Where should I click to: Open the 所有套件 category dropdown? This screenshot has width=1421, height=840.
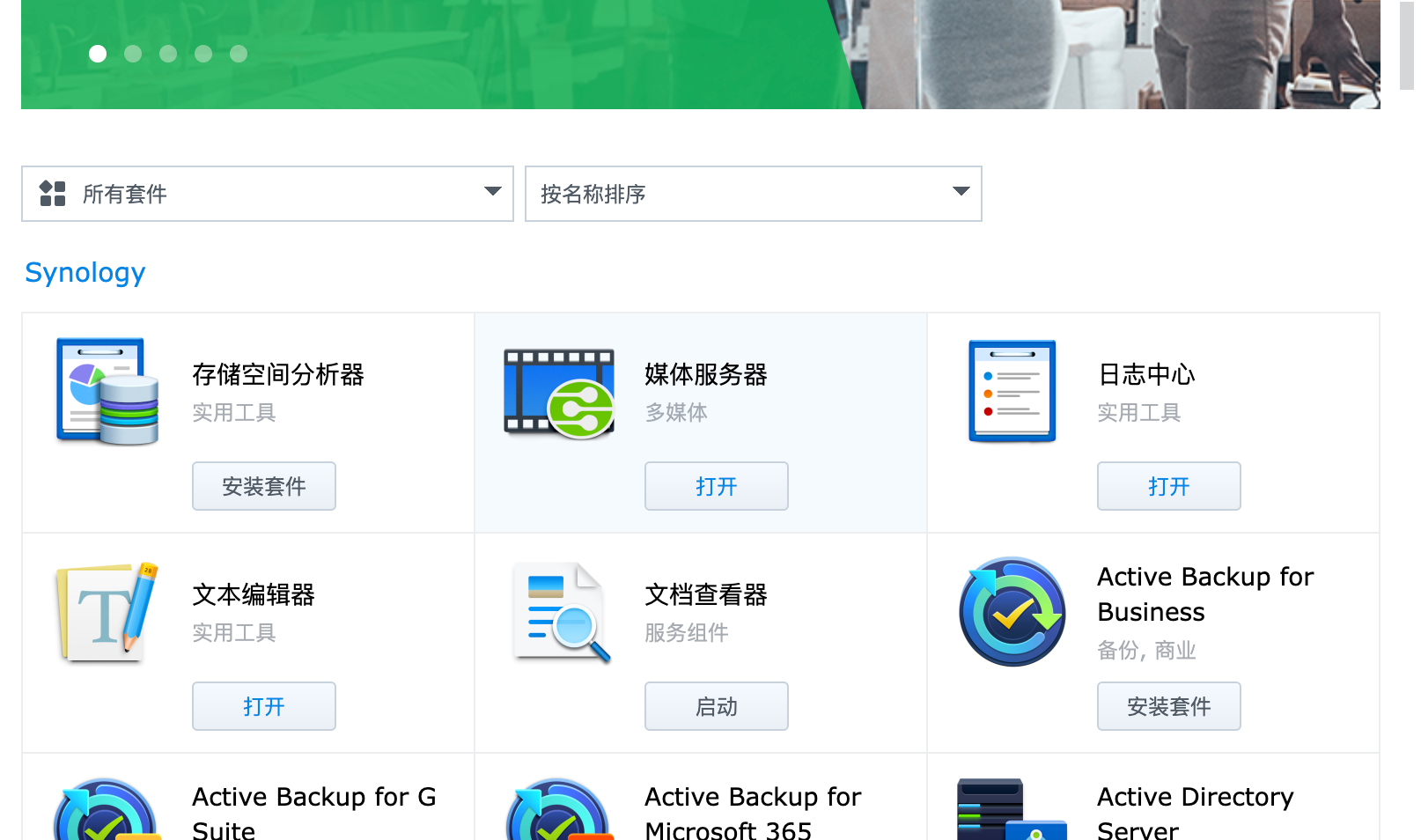coord(268,194)
